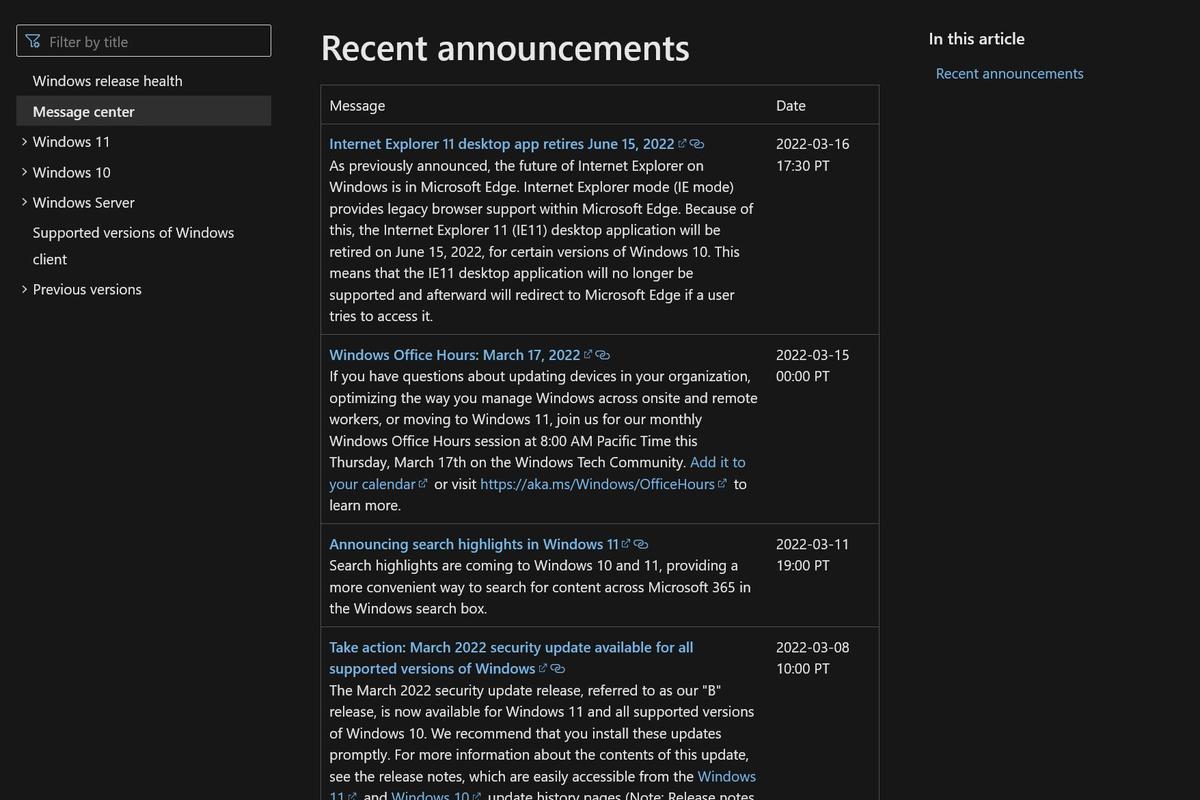This screenshot has height=800, width=1200.
Task: Copy anchor link for March 2022 security update message
Action: point(558,669)
